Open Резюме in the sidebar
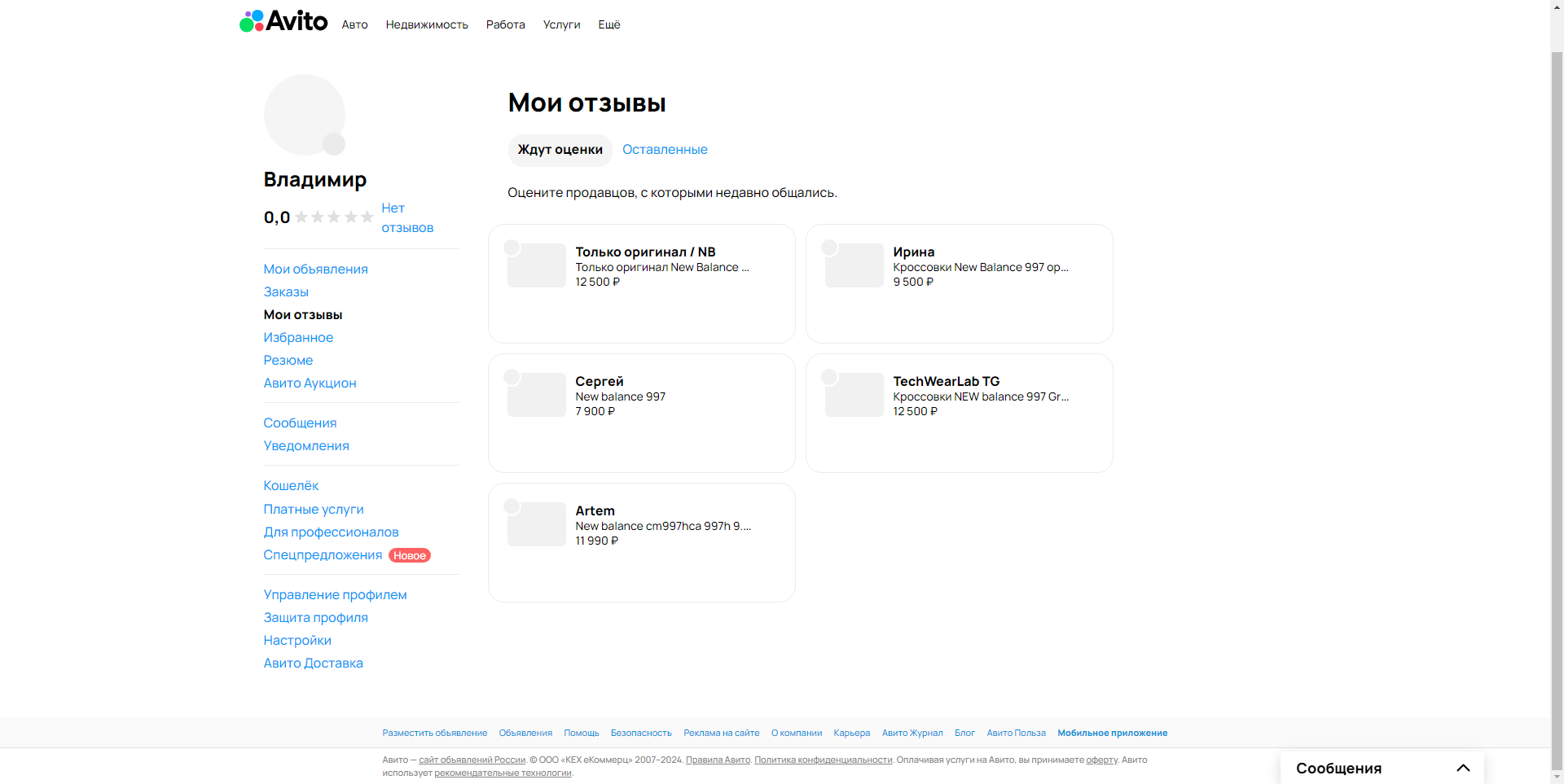The width and height of the screenshot is (1564, 784). tap(288, 360)
